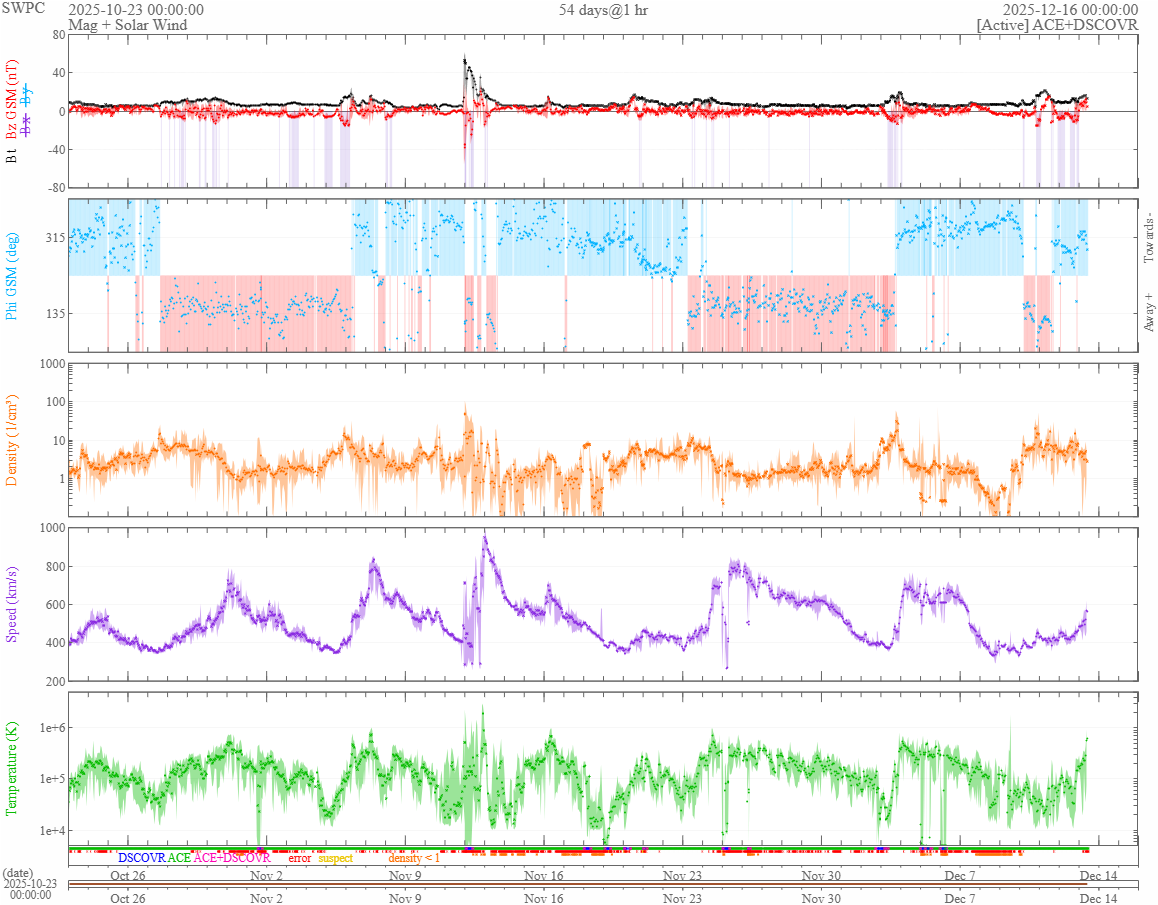Click the red 'error' legend entry
The height and width of the screenshot is (905, 1158).
pyautogui.click(x=300, y=858)
